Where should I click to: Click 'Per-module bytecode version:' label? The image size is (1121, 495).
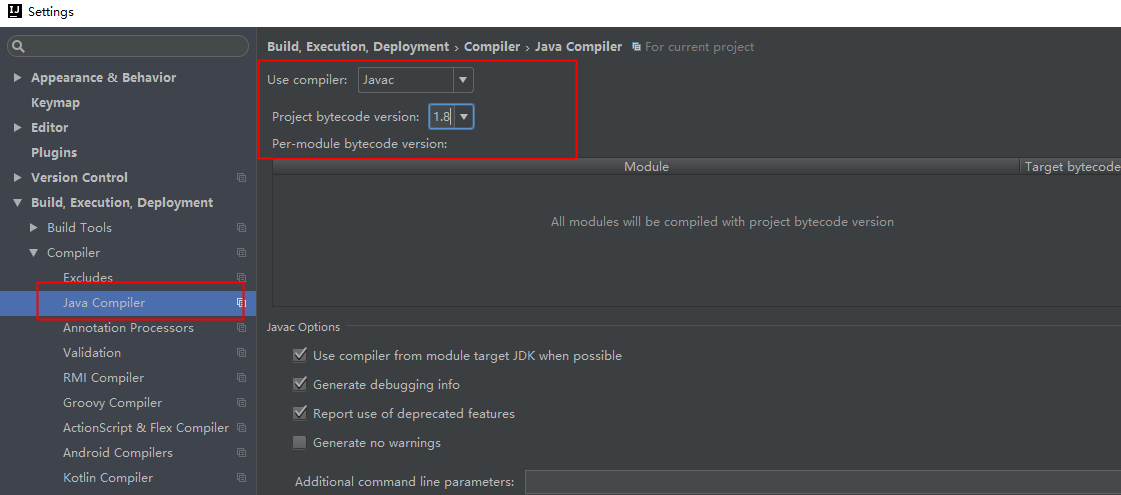360,144
